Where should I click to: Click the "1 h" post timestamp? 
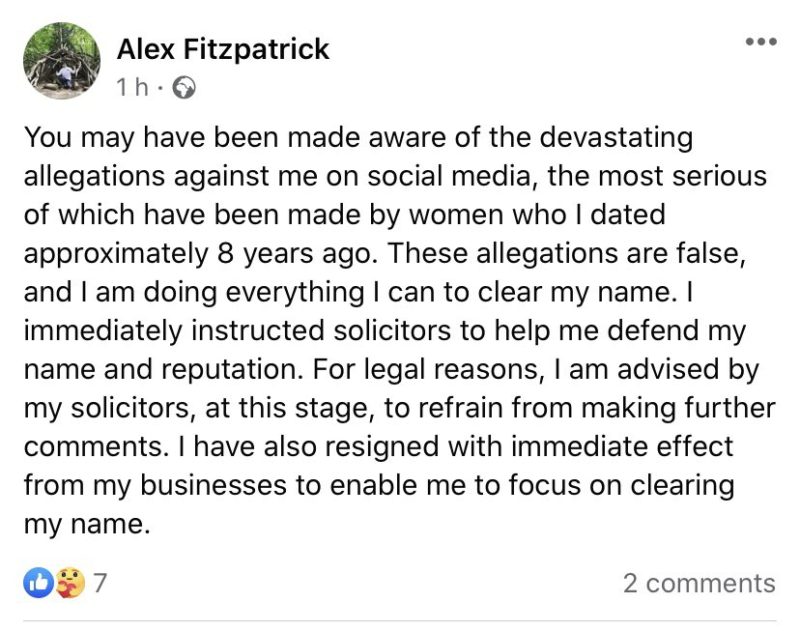[x=132, y=87]
